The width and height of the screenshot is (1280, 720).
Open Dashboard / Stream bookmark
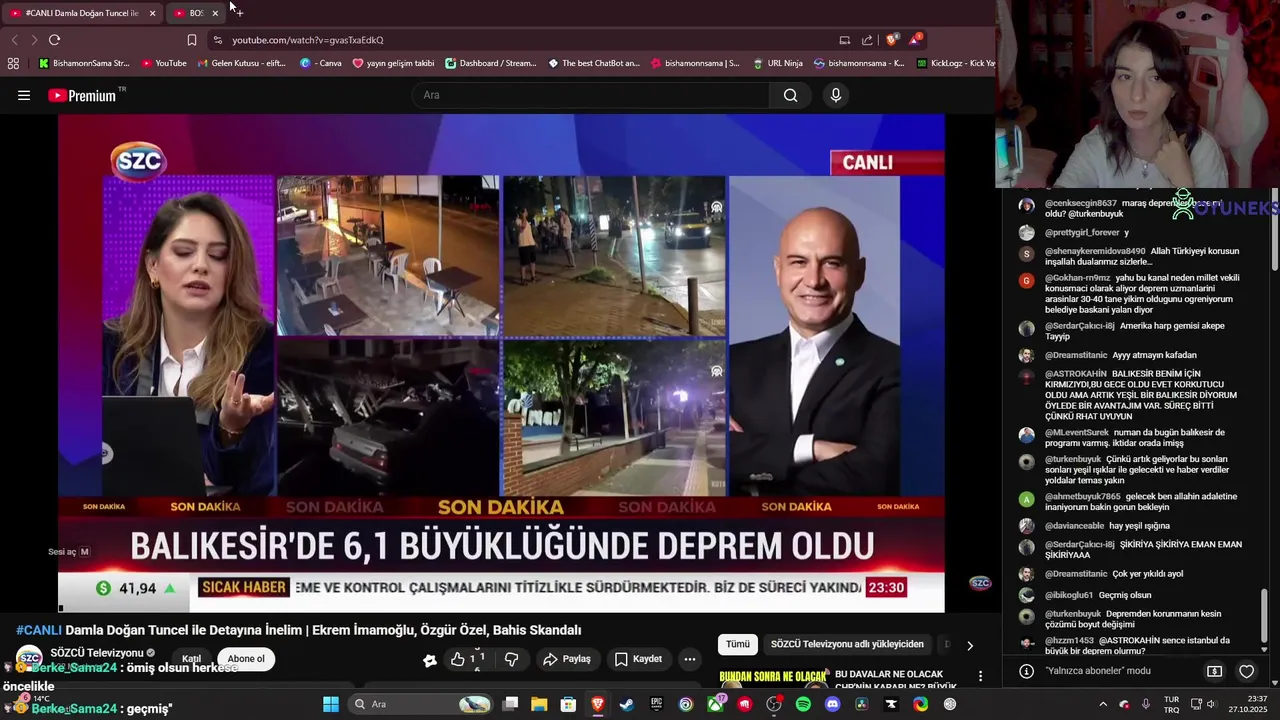point(491,63)
